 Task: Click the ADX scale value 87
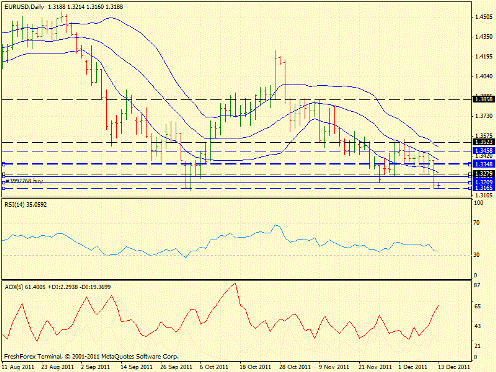click(477, 285)
